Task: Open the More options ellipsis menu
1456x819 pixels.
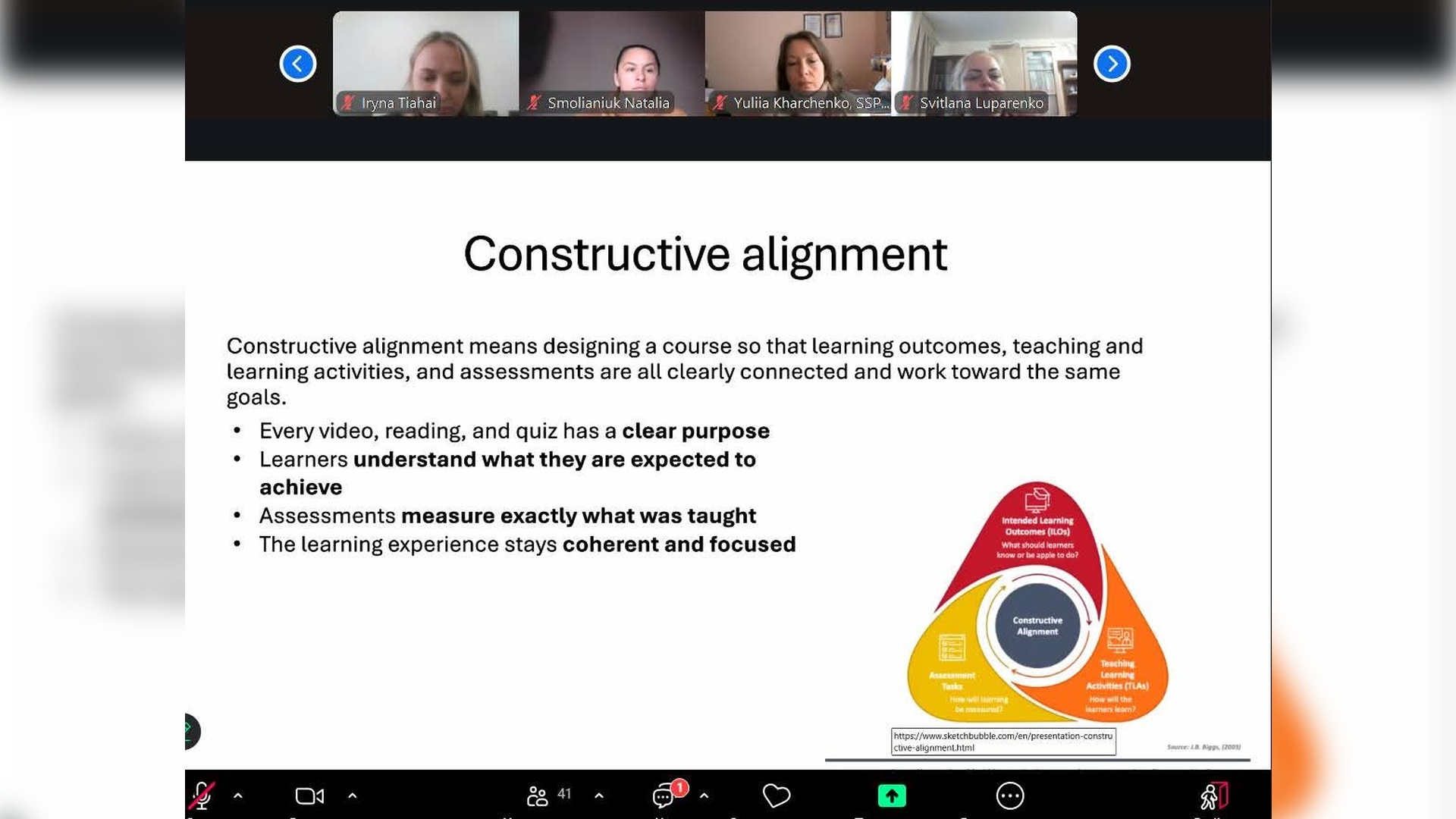Action: [x=1009, y=795]
